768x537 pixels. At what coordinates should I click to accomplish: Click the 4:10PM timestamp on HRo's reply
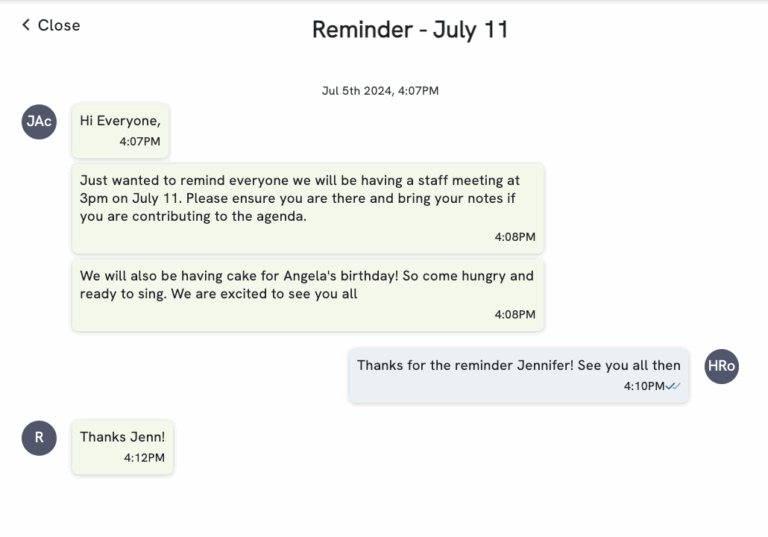(x=643, y=386)
